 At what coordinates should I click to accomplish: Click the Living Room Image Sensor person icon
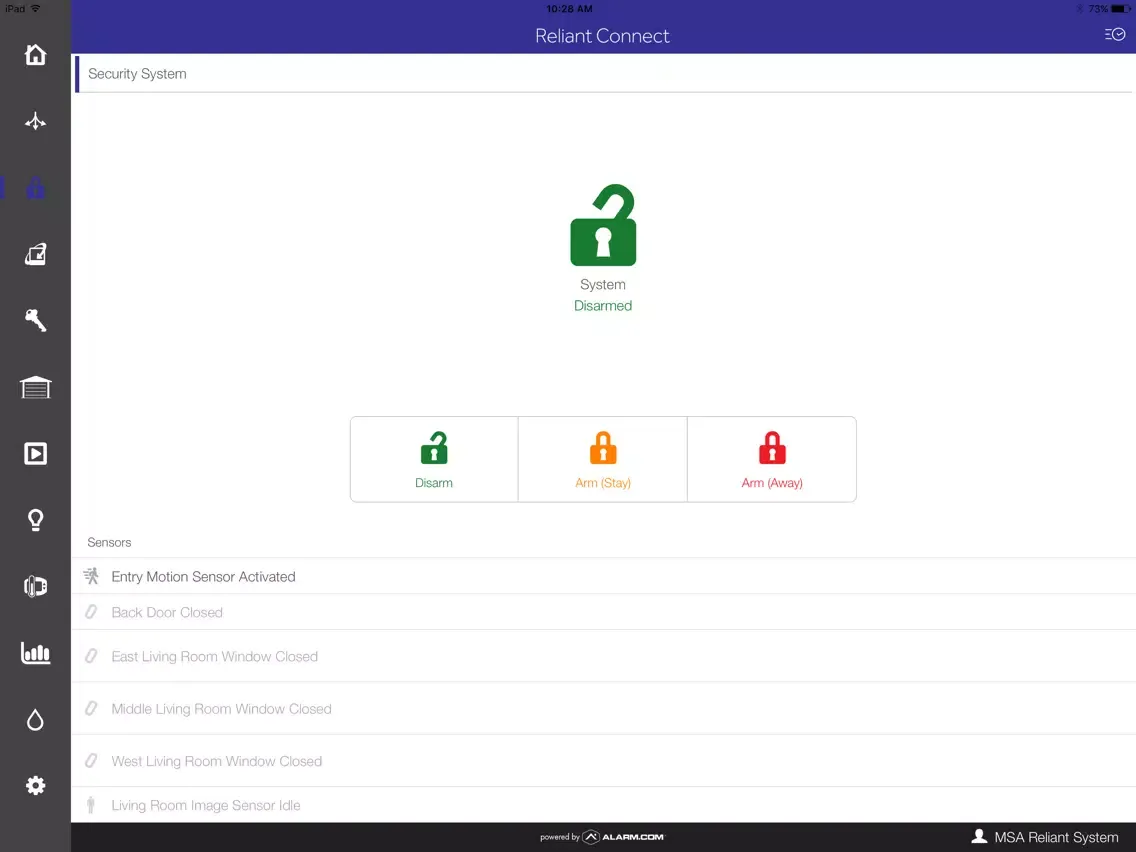coord(91,805)
